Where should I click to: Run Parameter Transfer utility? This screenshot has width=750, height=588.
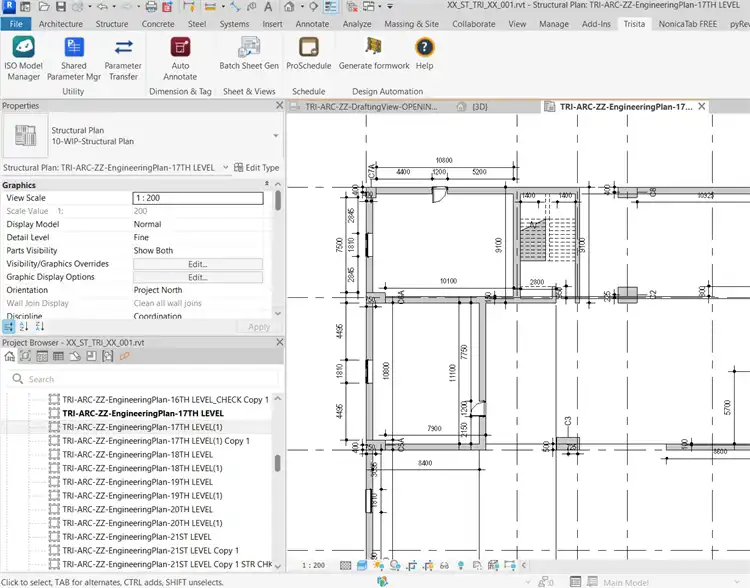click(x=123, y=58)
